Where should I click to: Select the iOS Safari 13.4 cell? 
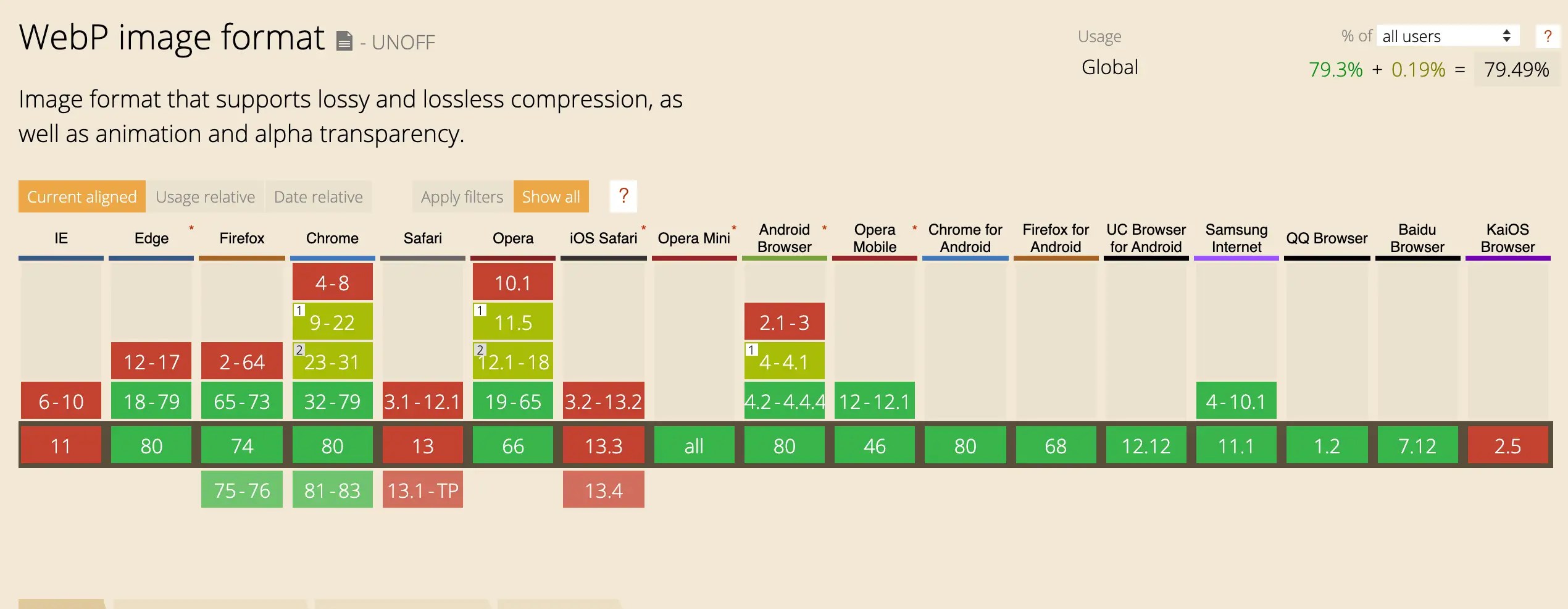603,490
